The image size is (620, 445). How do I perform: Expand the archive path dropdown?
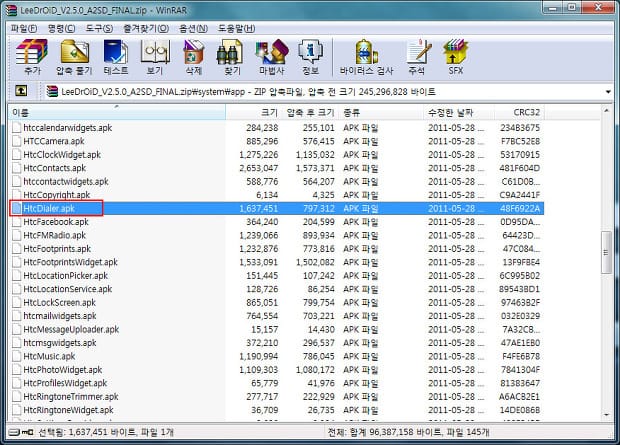tap(608, 92)
